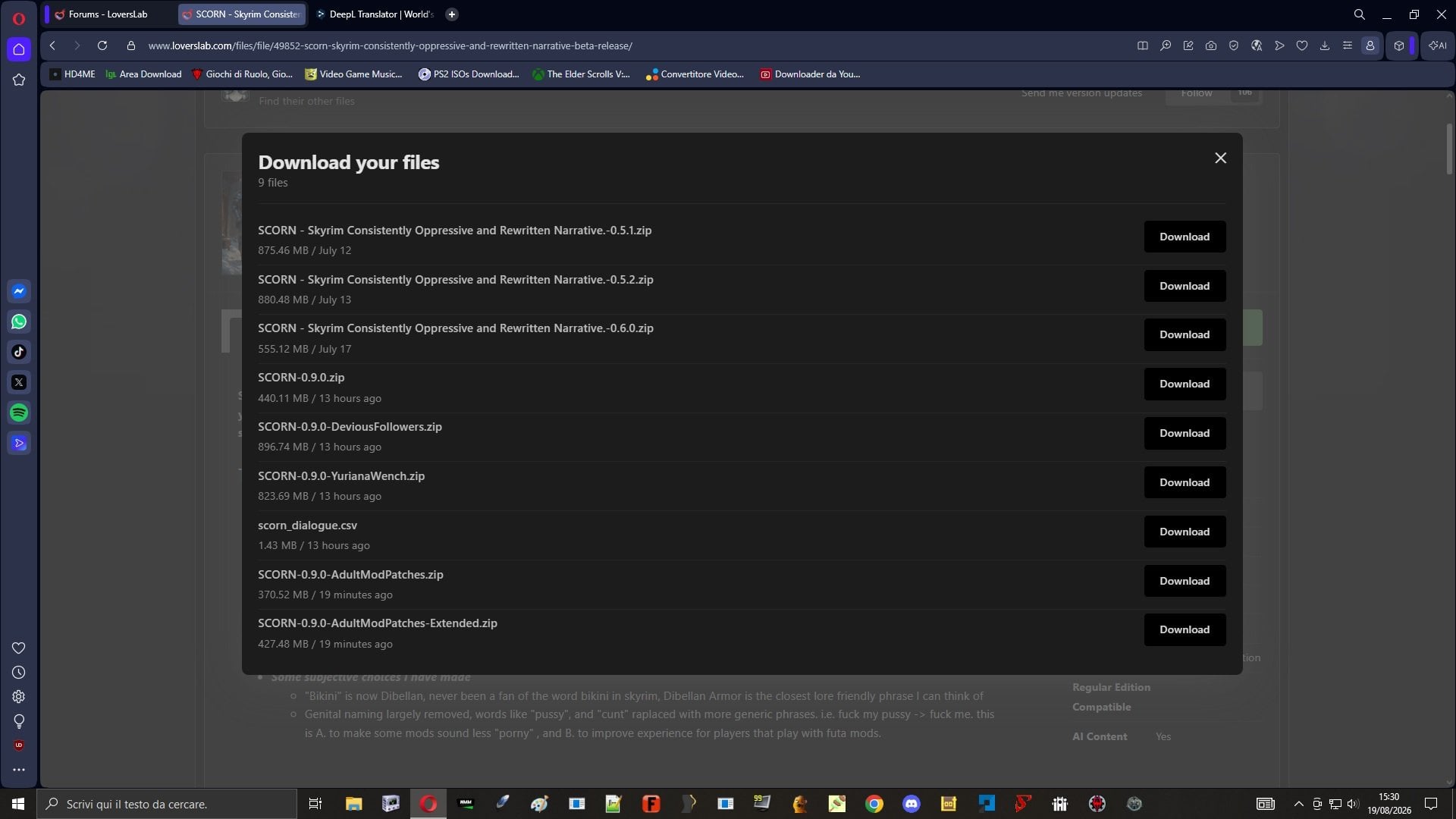Open Spotify in the Opera sidebar
Viewport: 1456px width, 819px height.
pyautogui.click(x=19, y=413)
